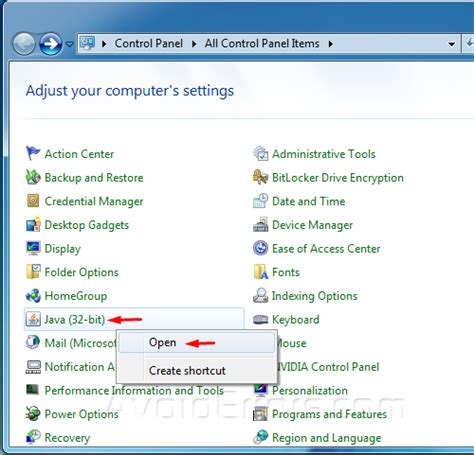The height and width of the screenshot is (455, 474).
Task: Expand the address bar history dropdown
Action: tap(452, 44)
